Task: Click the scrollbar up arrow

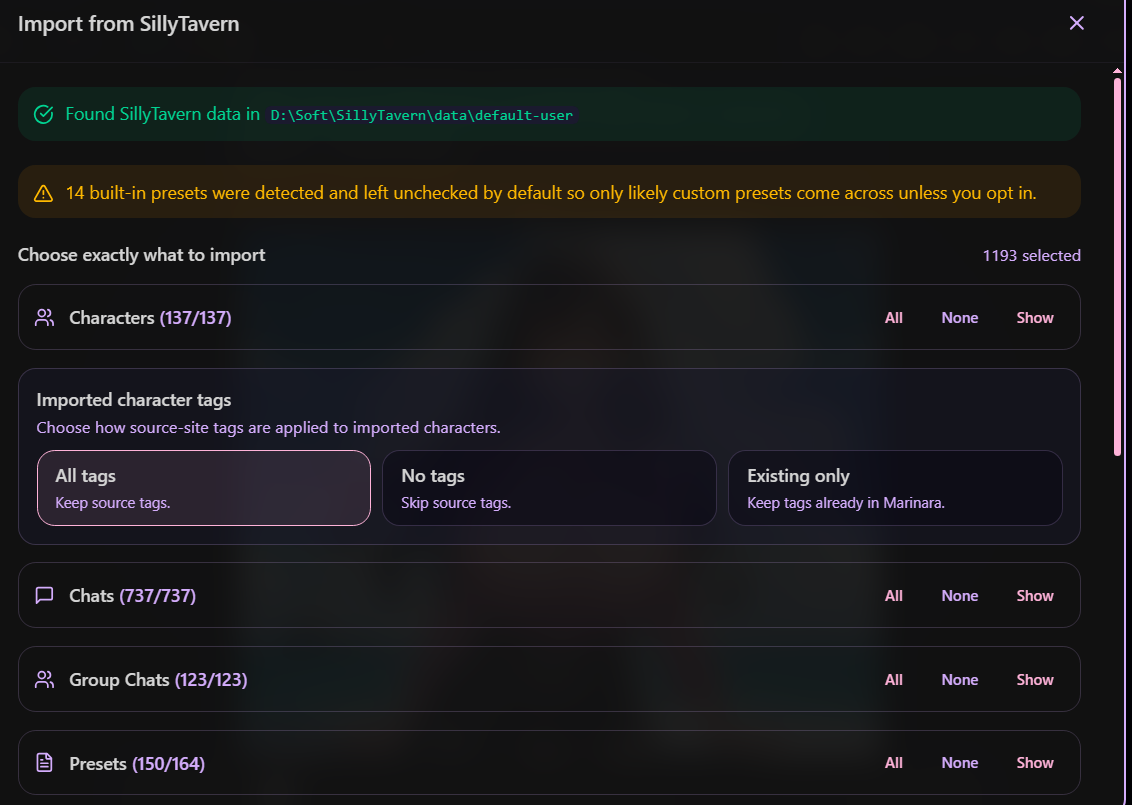Action: point(1118,71)
